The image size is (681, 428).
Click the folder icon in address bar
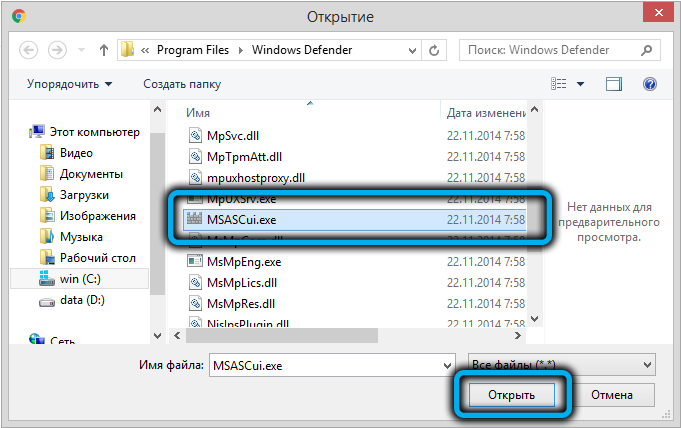(127, 50)
